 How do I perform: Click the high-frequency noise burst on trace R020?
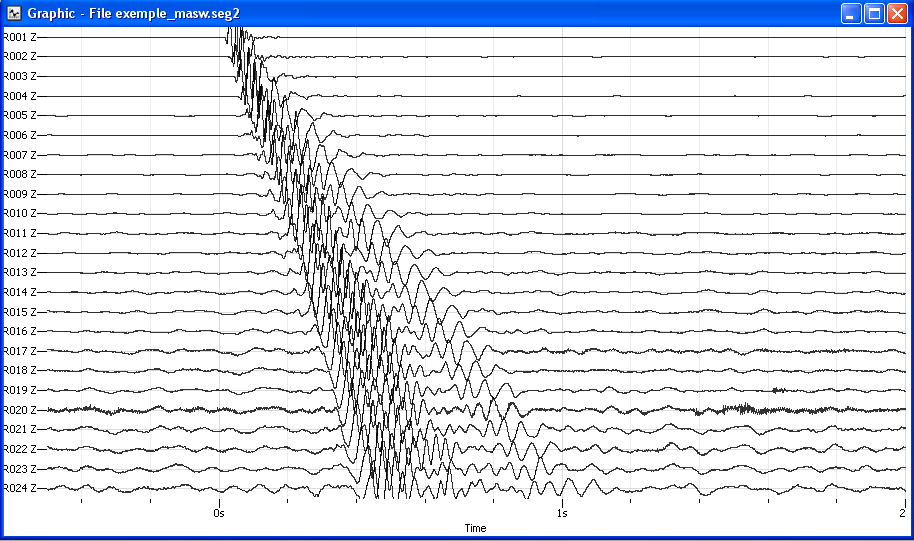pos(742,408)
